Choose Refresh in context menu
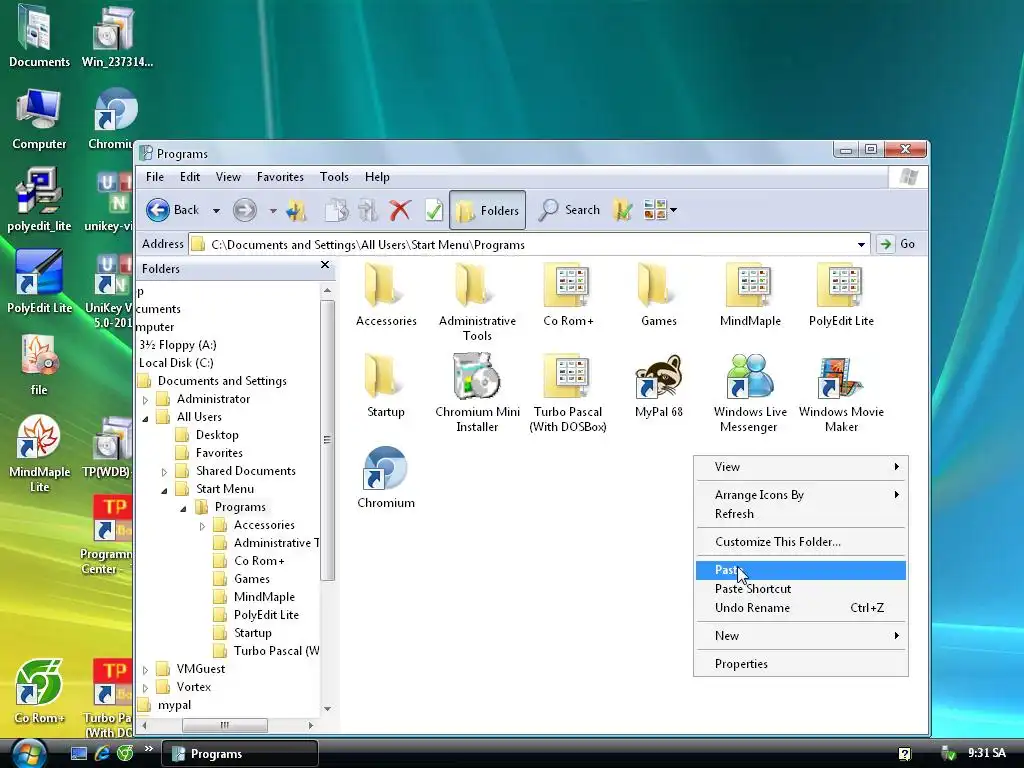 [801, 514]
